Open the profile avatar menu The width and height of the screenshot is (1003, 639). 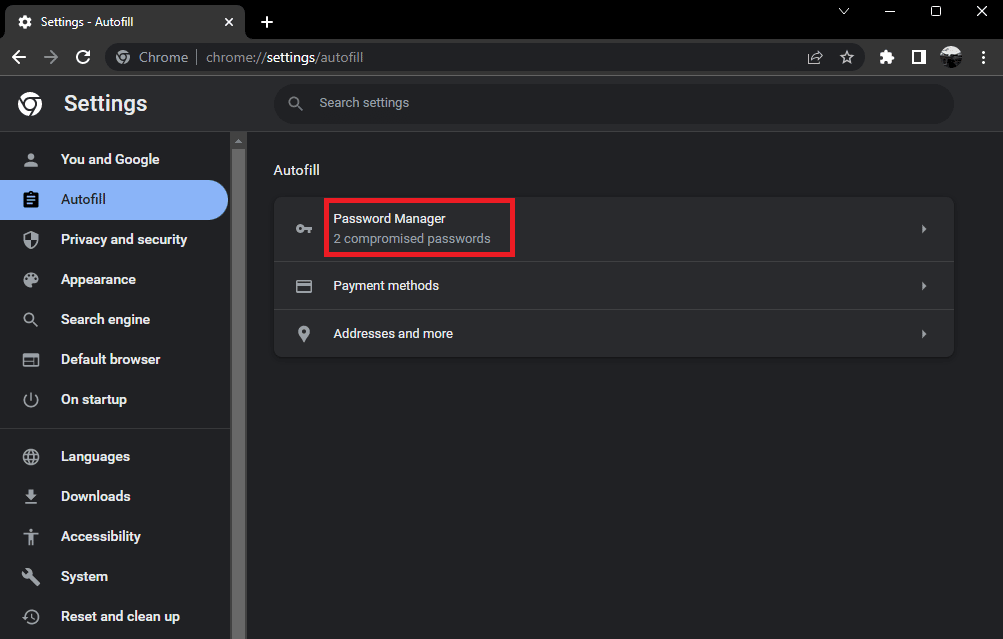point(951,58)
